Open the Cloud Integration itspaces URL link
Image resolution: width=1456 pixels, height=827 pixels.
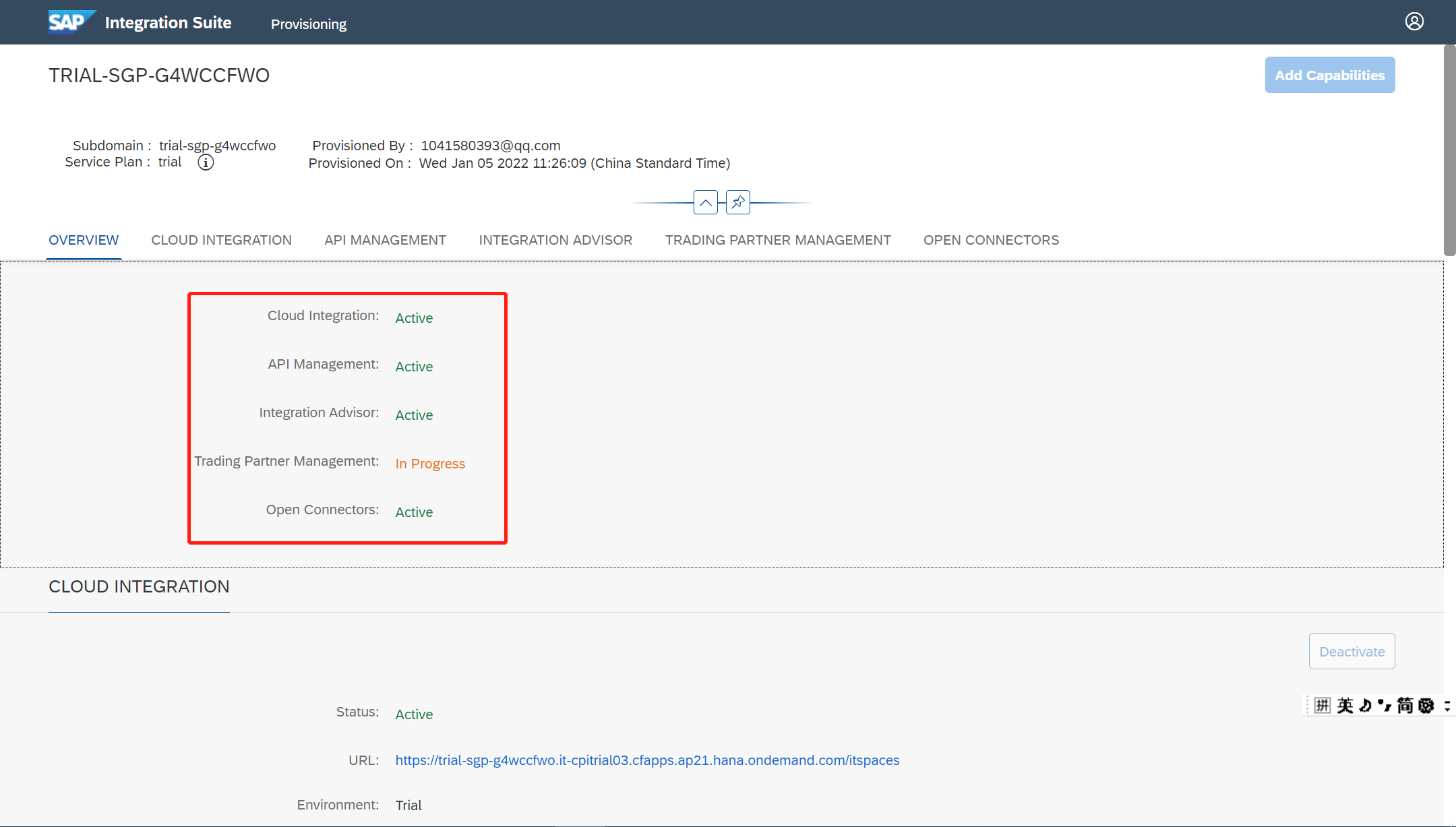[647, 760]
